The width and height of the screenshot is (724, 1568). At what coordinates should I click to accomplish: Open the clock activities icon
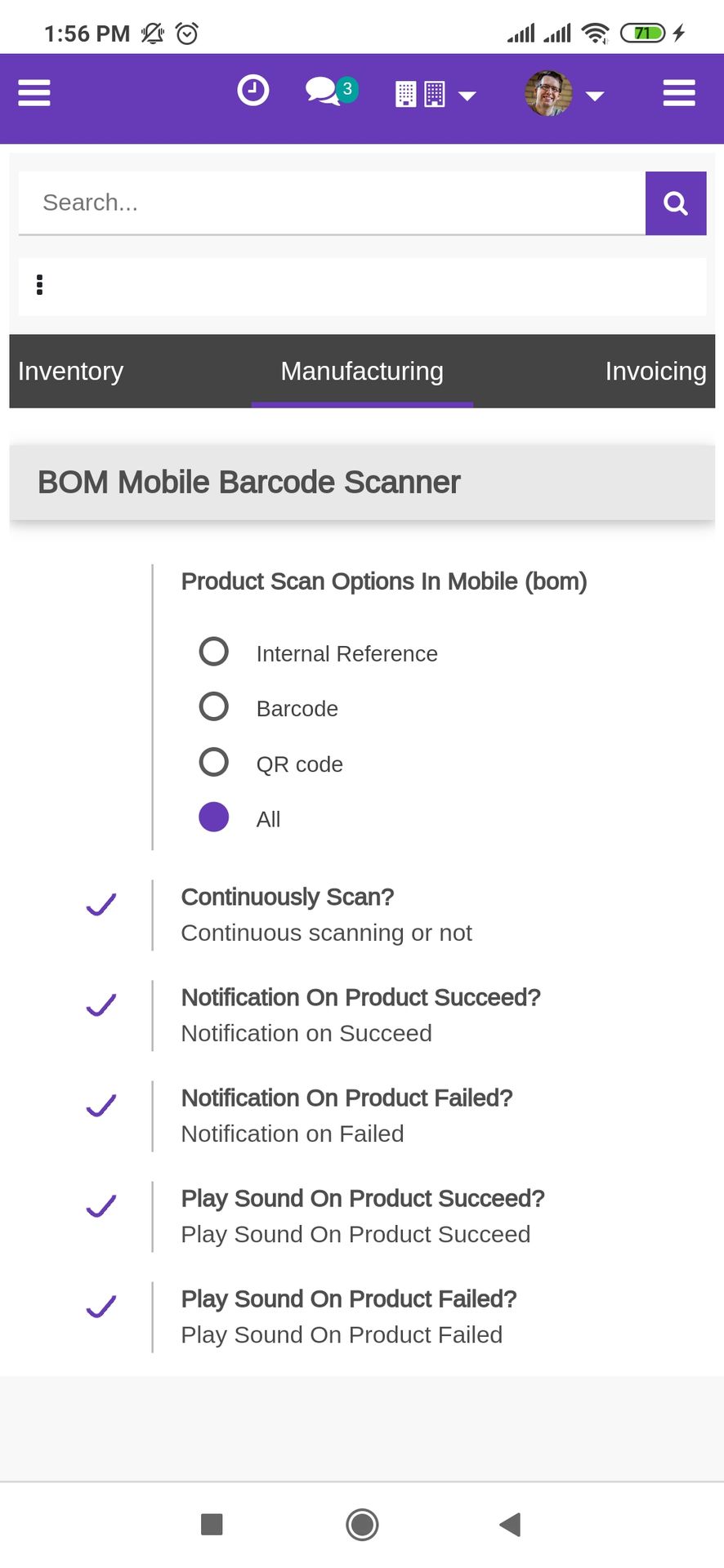point(253,90)
